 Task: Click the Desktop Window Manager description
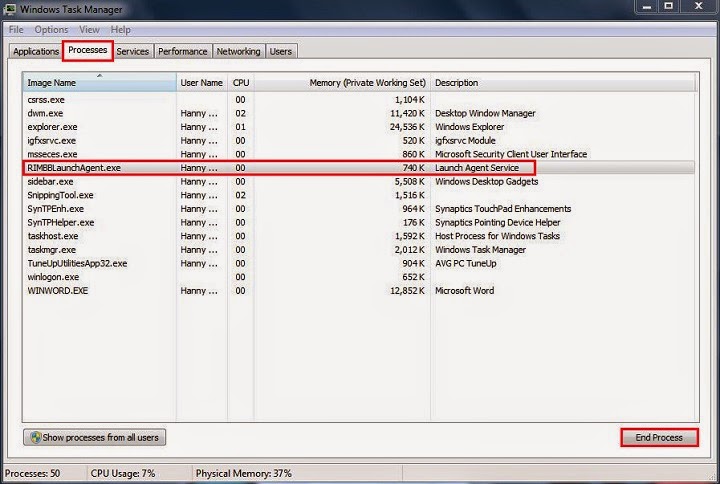[485, 113]
